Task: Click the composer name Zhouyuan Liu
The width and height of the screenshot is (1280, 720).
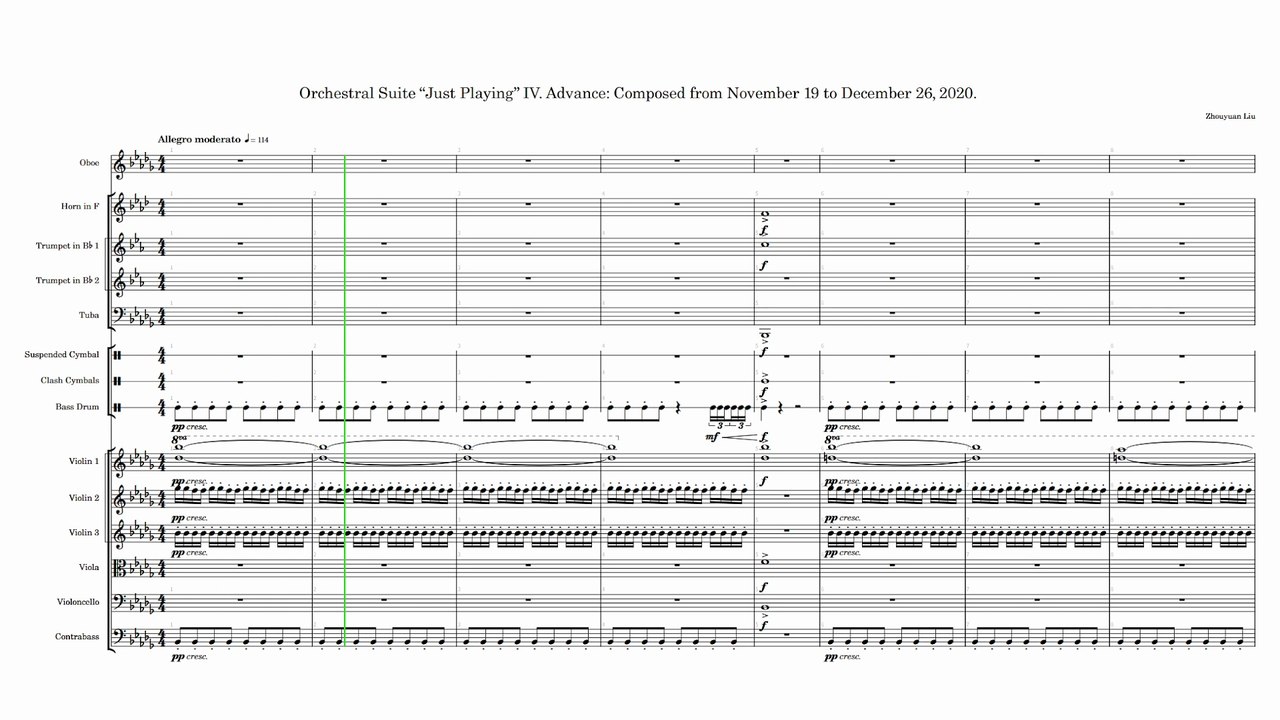Action: coord(1230,117)
